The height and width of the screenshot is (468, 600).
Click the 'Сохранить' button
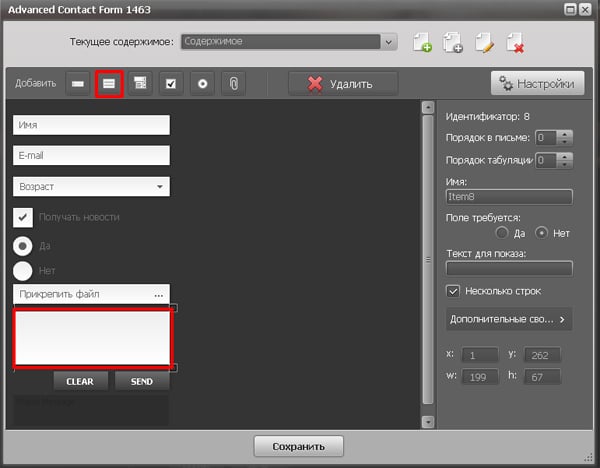coord(299,446)
